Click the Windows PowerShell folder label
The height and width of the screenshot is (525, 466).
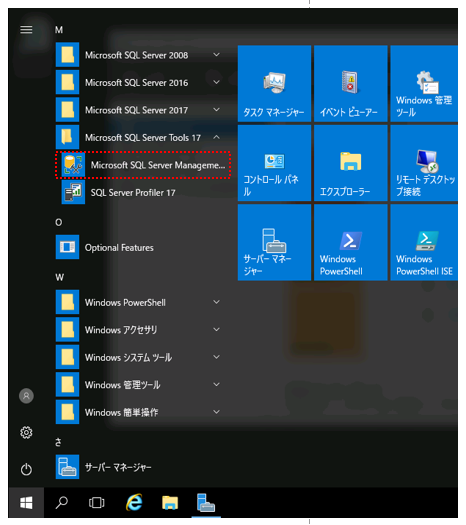point(125,303)
